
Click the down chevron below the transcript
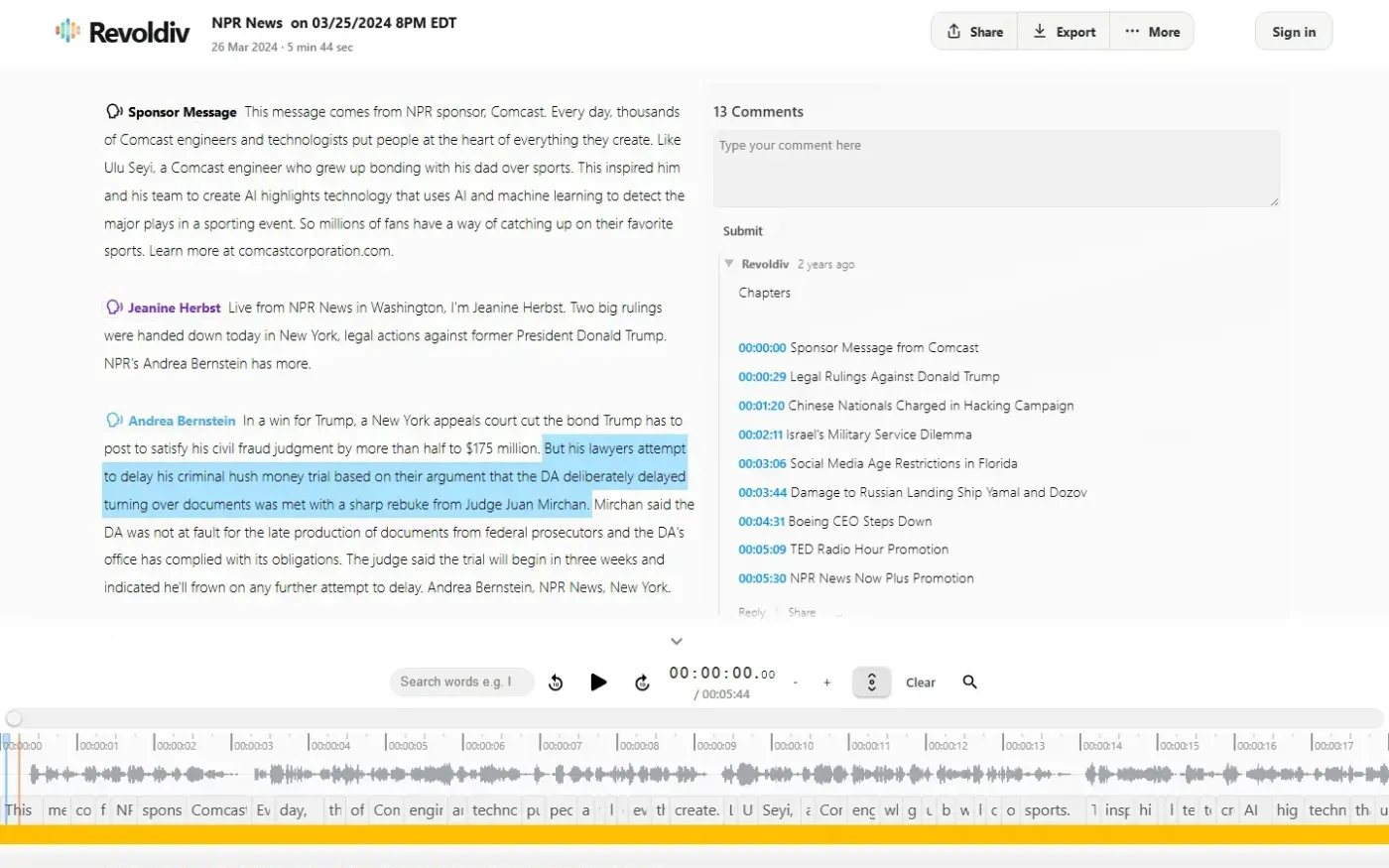coord(677,642)
